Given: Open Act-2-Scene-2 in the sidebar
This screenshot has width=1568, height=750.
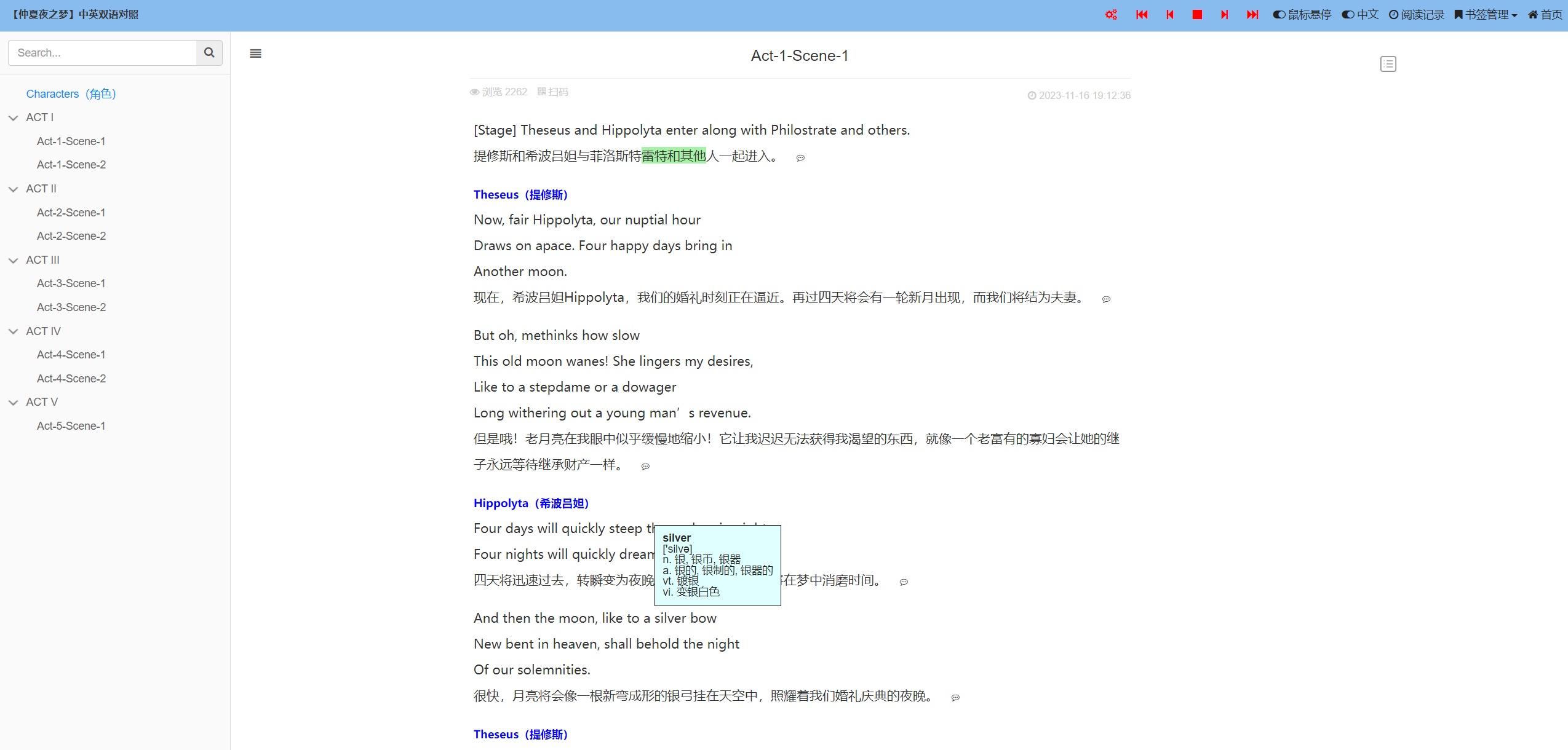Looking at the screenshot, I should (71, 235).
